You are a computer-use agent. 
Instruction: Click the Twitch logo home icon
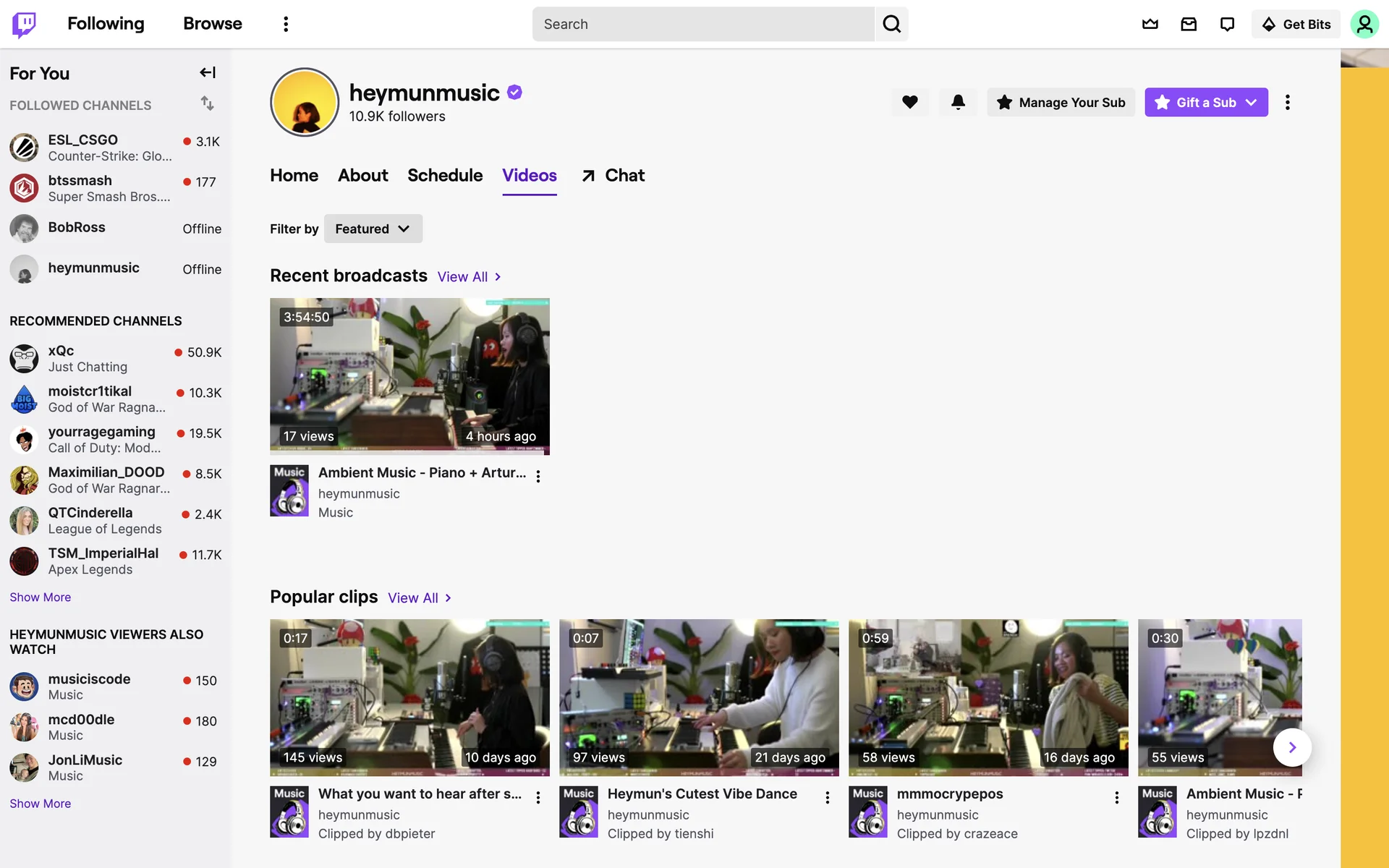tap(24, 24)
